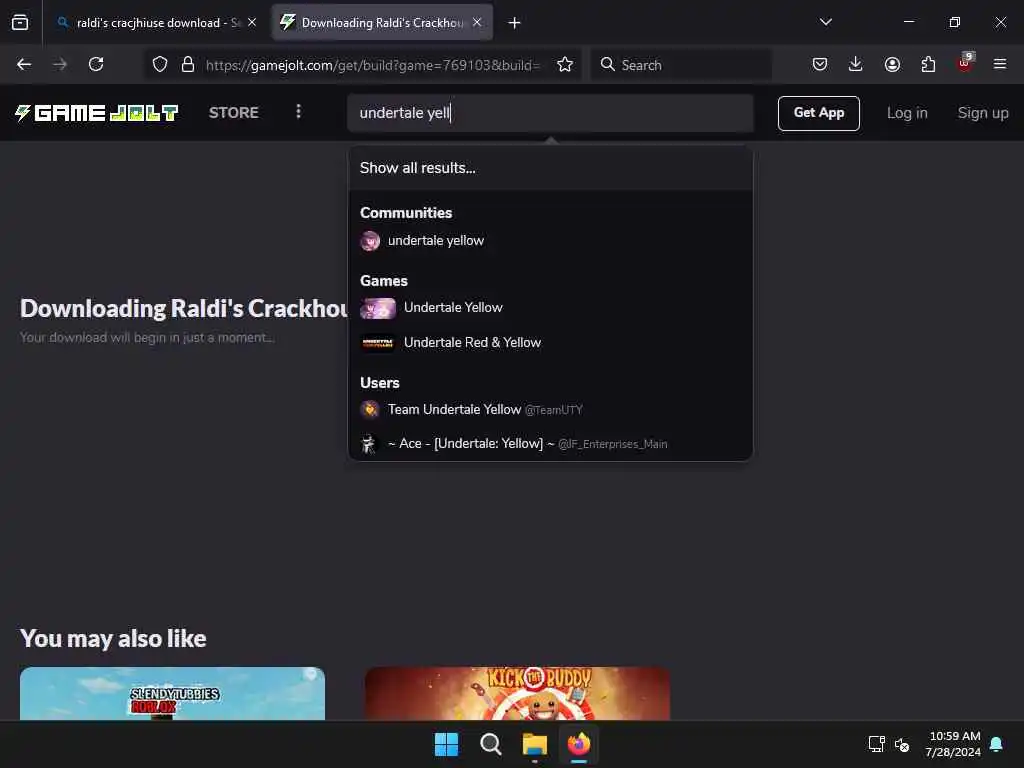The width and height of the screenshot is (1024, 768).
Task: Open Undertale Red & Yellow game result
Action: tap(551, 343)
